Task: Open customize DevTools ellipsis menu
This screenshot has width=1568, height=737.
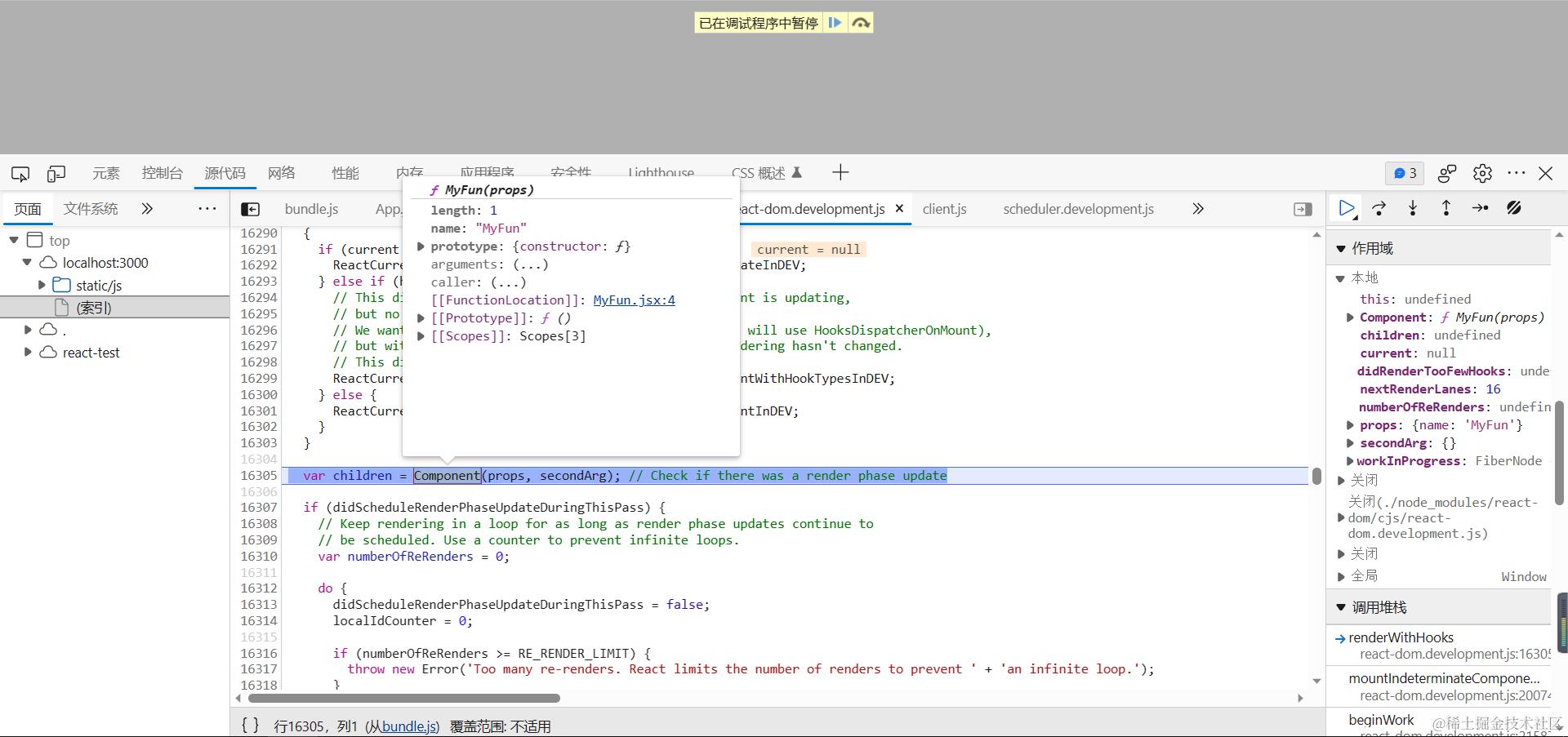Action: (1517, 173)
